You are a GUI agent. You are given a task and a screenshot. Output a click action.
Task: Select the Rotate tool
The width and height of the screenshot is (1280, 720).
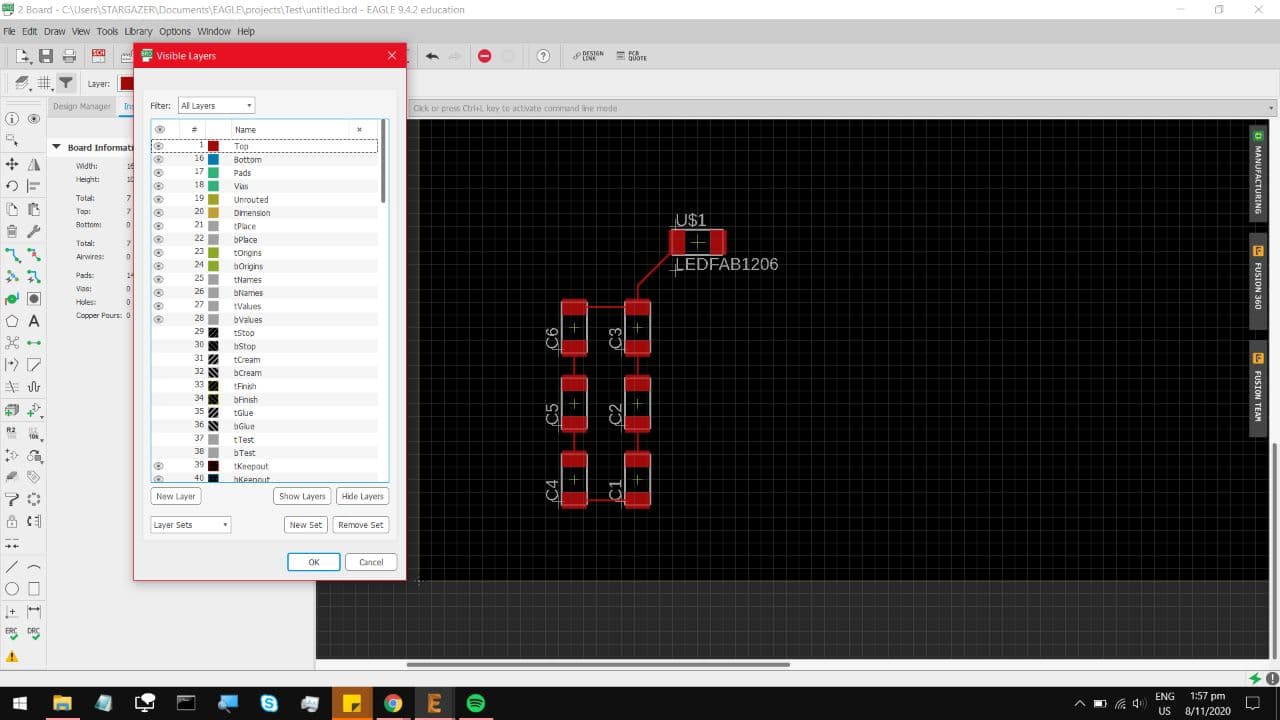pyautogui.click(x=12, y=186)
